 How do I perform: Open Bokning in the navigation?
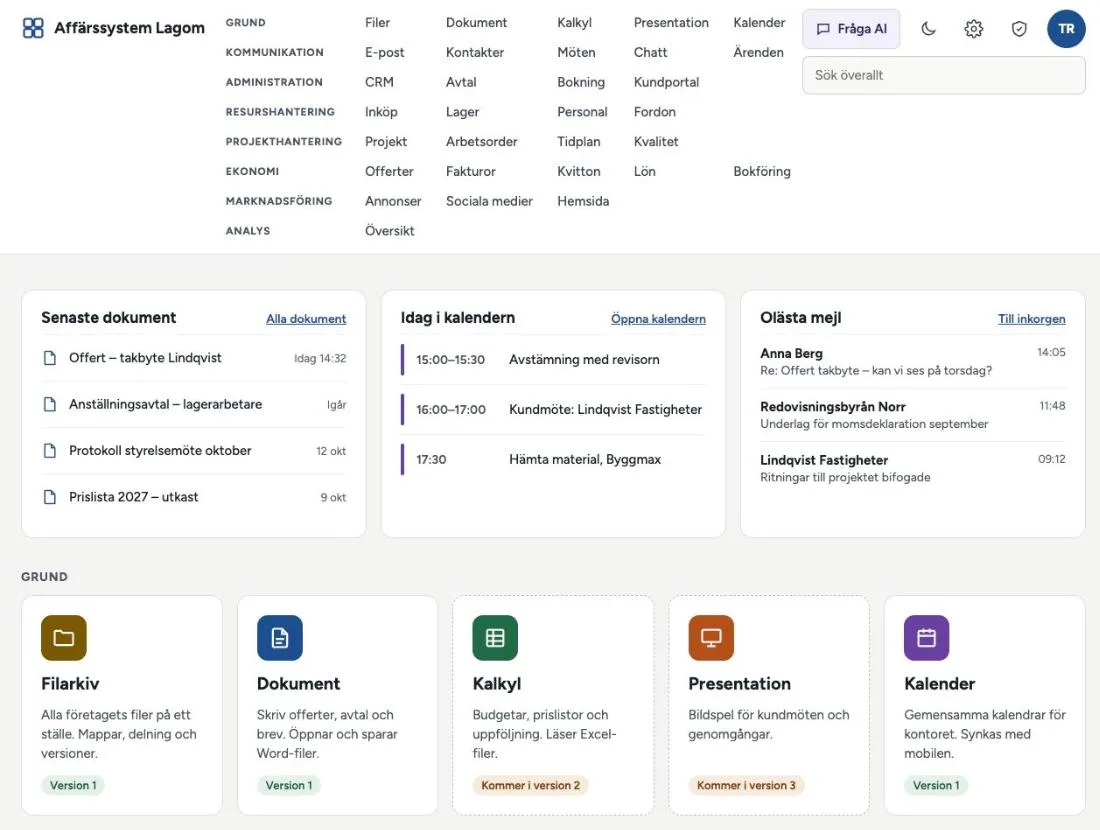click(x=581, y=82)
